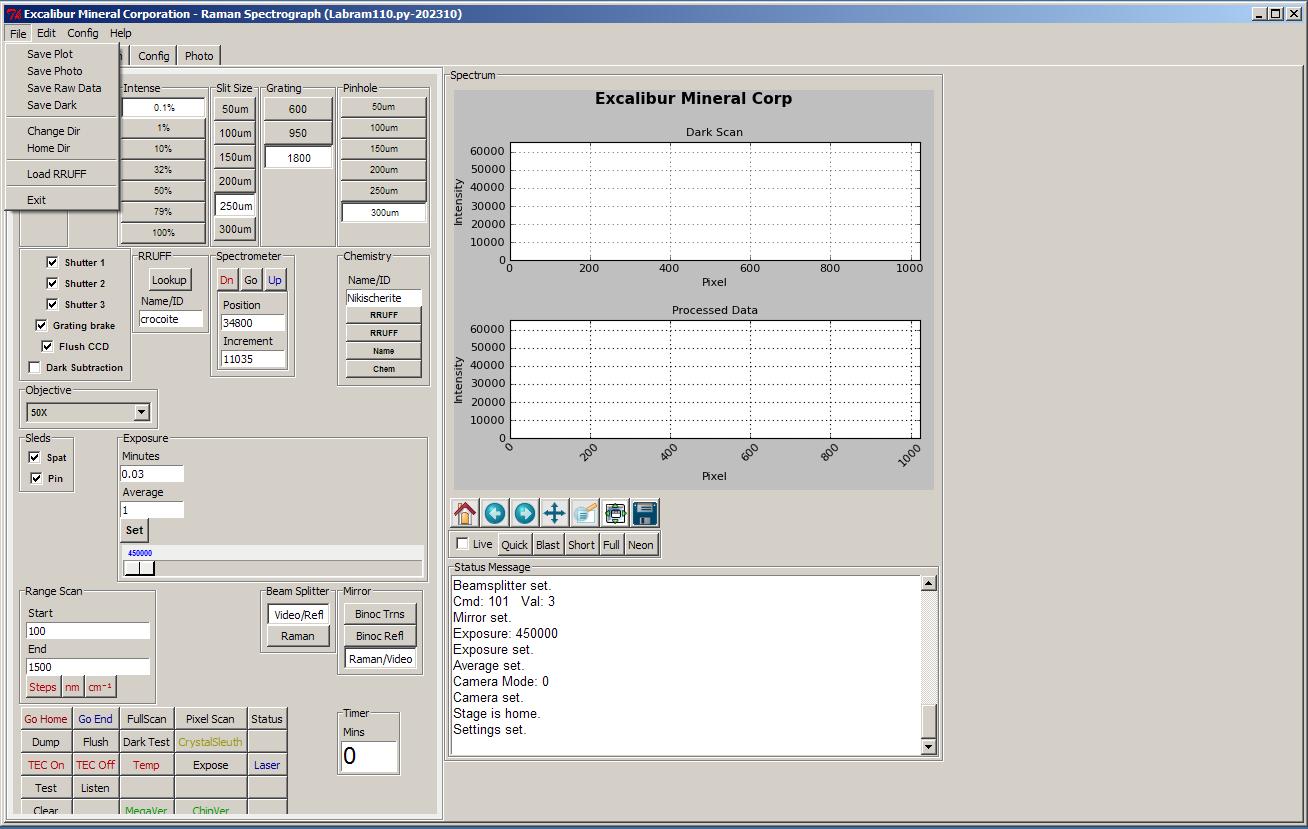Viewport: 1308px width, 829px height.
Task: Select the 600 grating
Action: [x=298, y=109]
